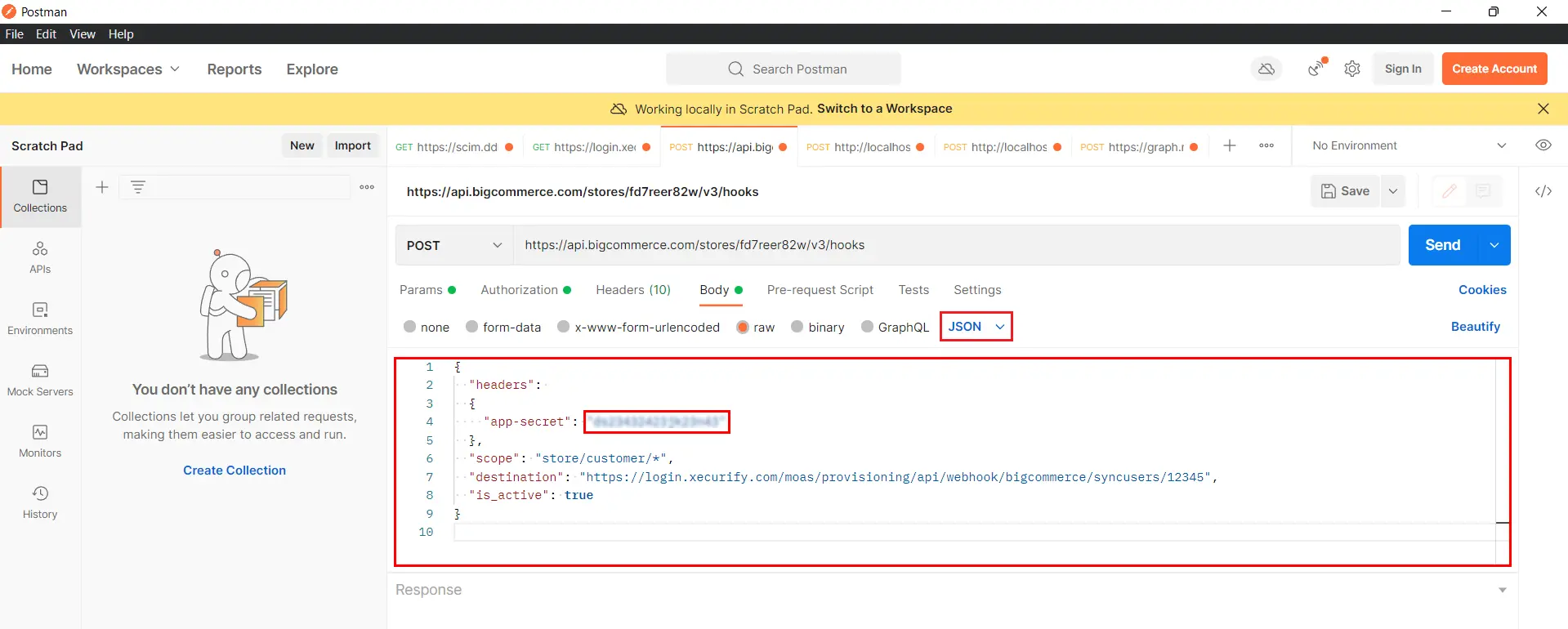Expand the Send button arrow options
The height and width of the screenshot is (629, 1568).
pyautogui.click(x=1494, y=245)
